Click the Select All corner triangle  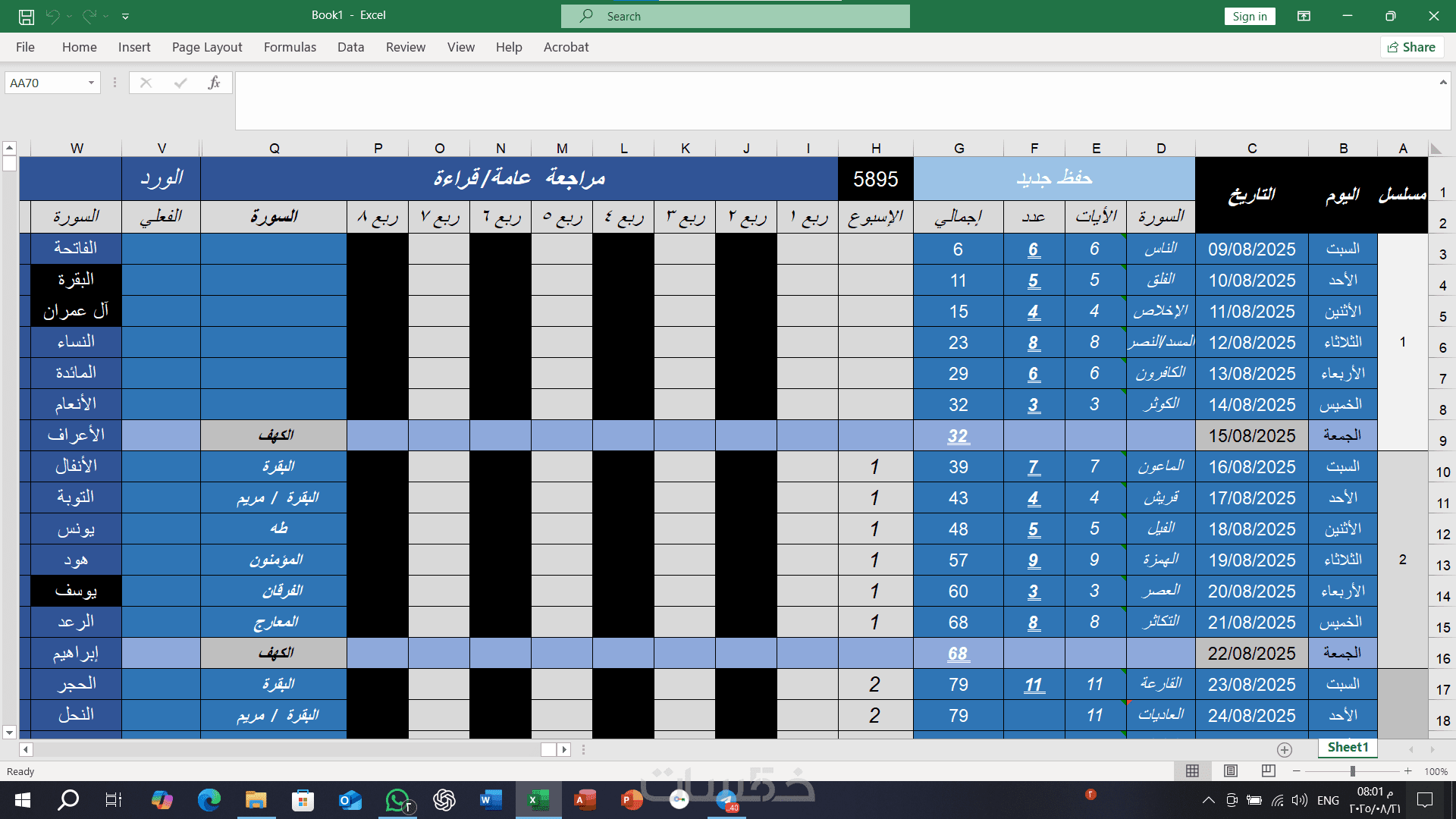1436,149
